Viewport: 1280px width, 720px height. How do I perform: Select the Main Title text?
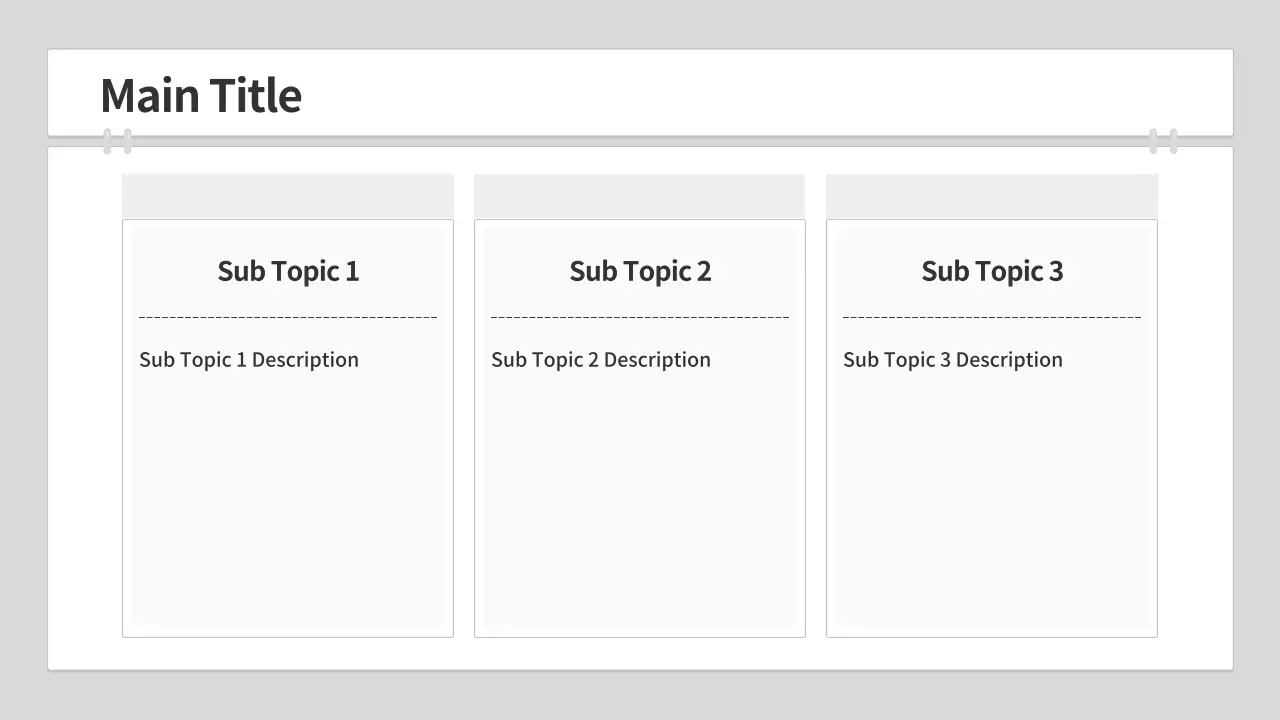201,96
